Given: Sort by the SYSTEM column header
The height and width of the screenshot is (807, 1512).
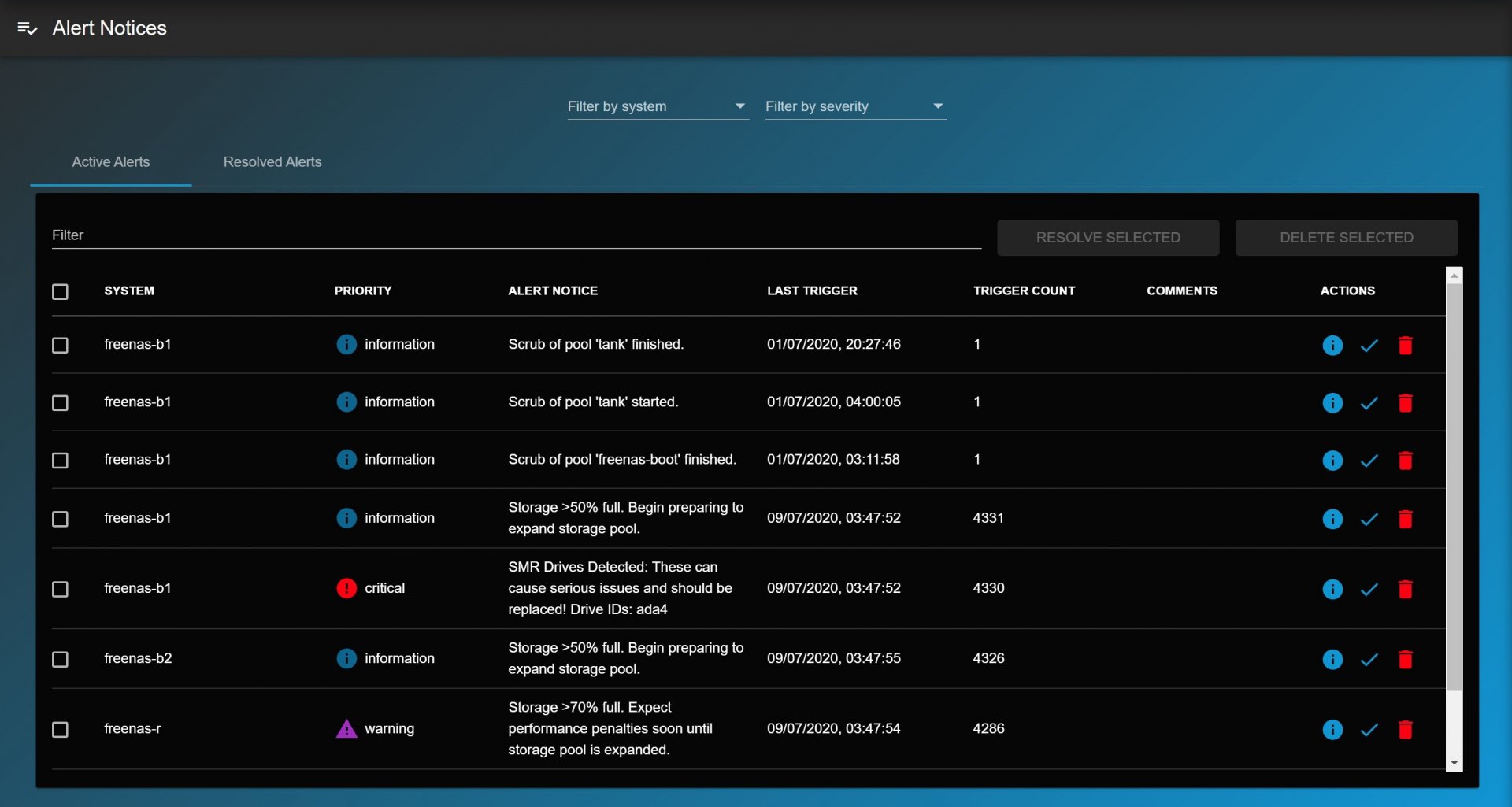Looking at the screenshot, I should pyautogui.click(x=129, y=291).
